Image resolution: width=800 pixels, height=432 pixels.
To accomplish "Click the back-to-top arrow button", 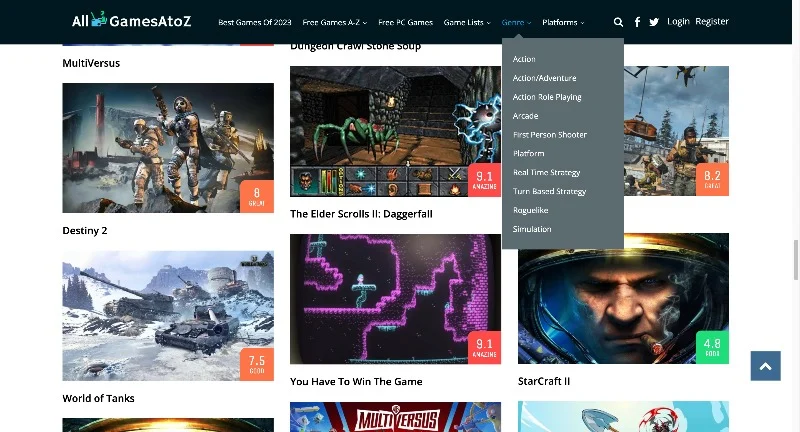I will (x=765, y=366).
